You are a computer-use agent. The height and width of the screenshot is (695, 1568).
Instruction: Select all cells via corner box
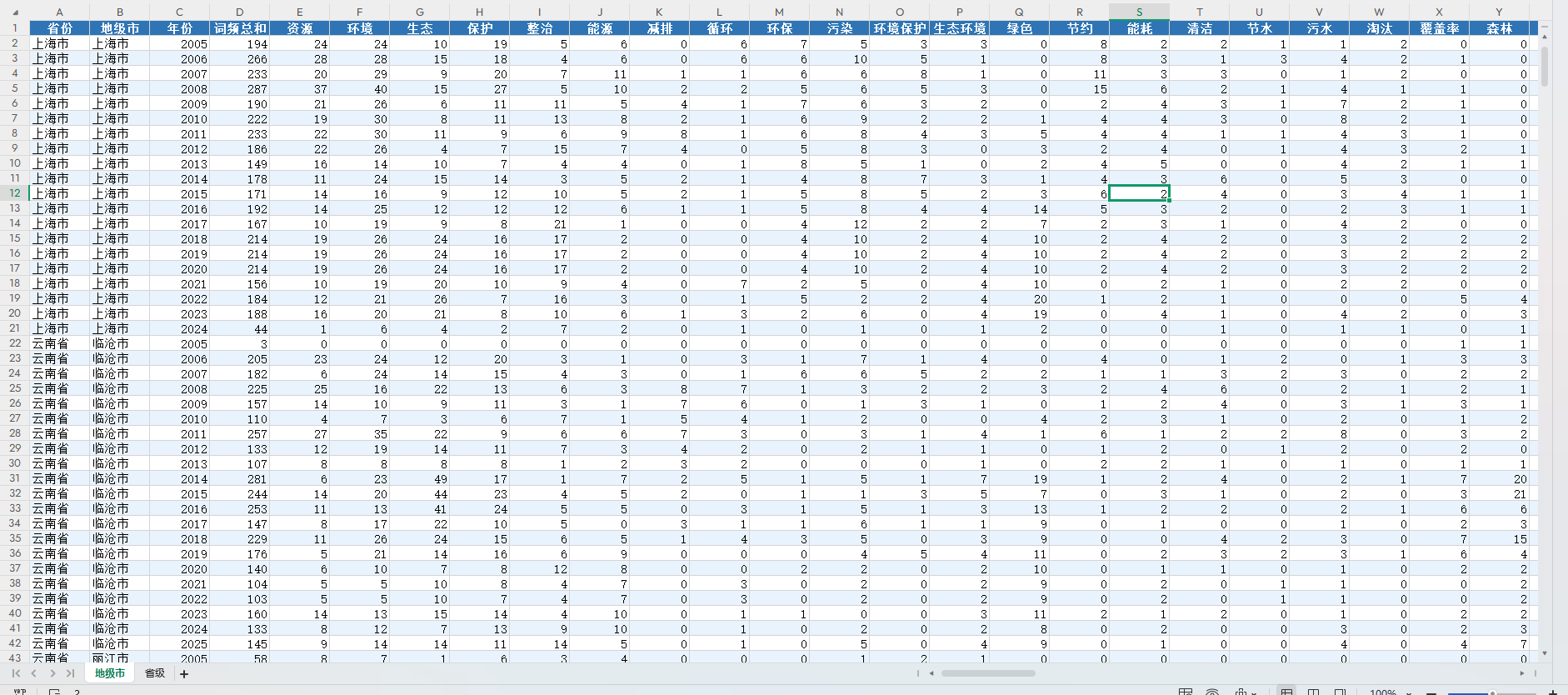pos(14,12)
